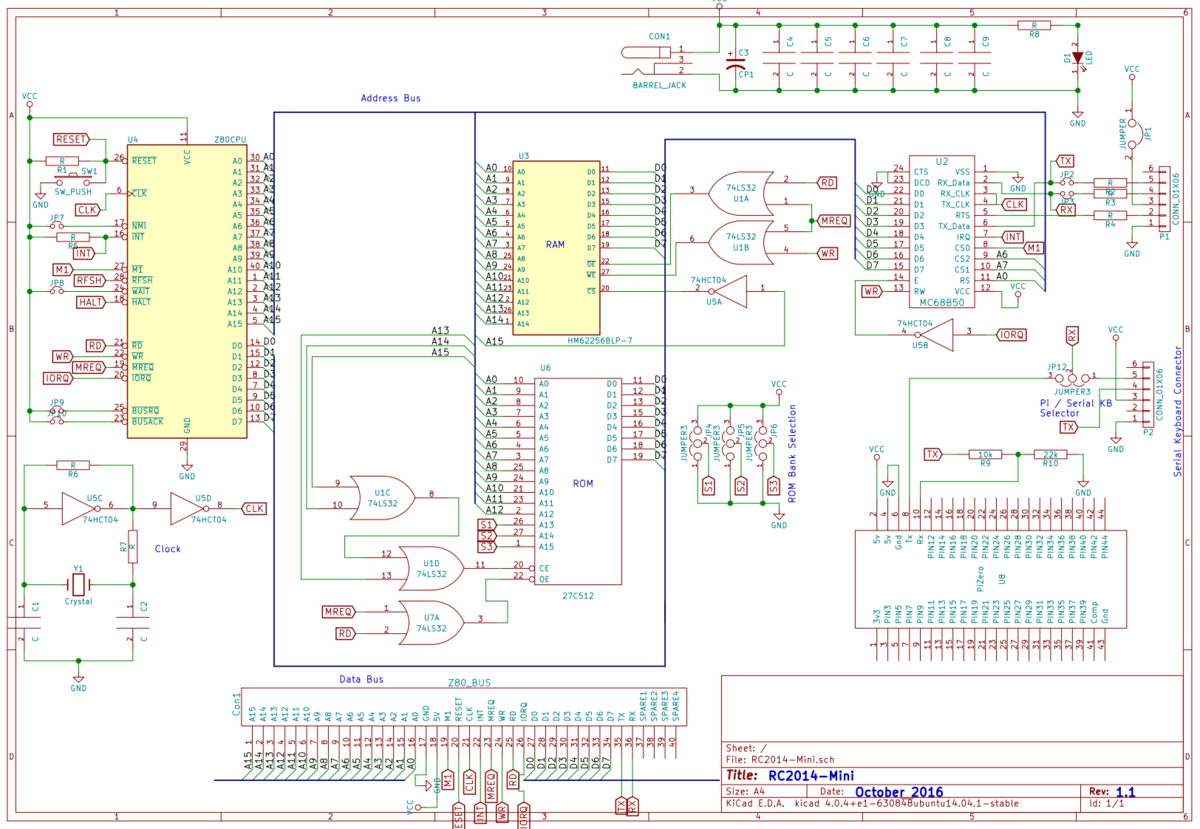1200x829 pixels.
Task: Click the Serial Keyboard Connector label
Action: click(1179, 410)
